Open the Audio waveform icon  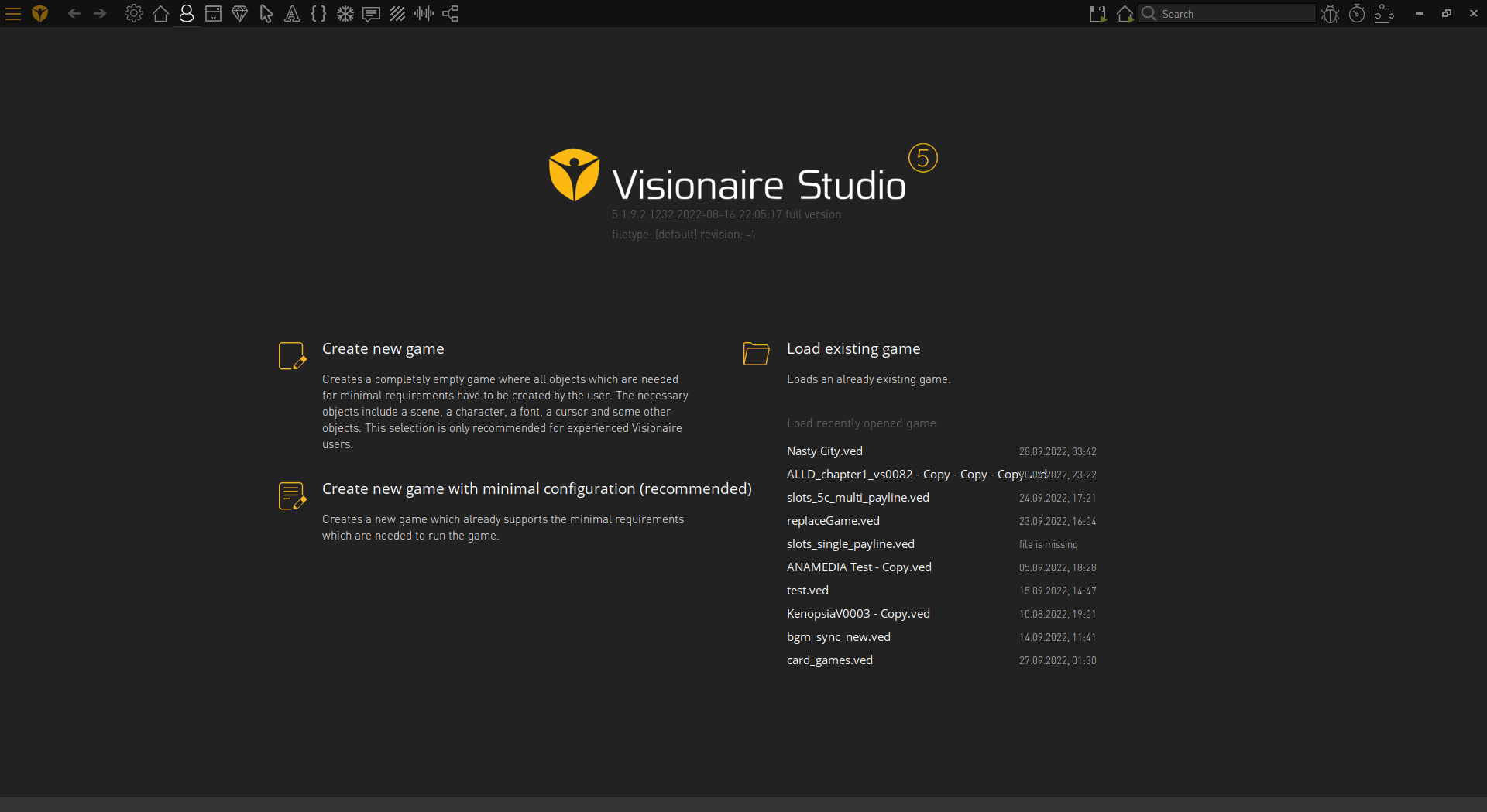[x=424, y=14]
